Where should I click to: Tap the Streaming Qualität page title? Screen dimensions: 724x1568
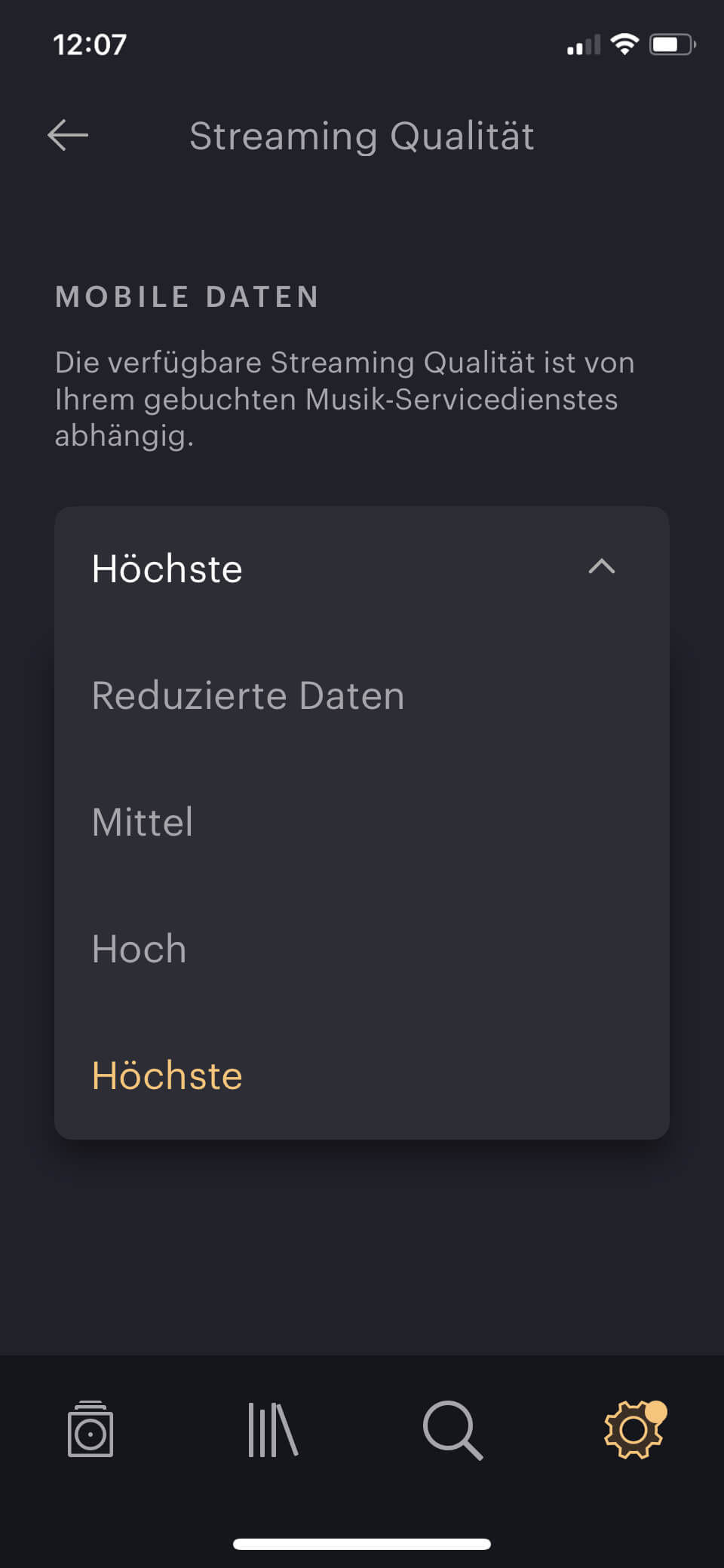pyautogui.click(x=361, y=137)
